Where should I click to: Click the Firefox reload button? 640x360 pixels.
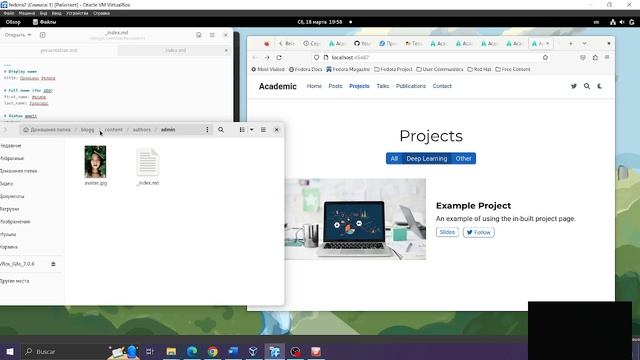tap(279, 58)
